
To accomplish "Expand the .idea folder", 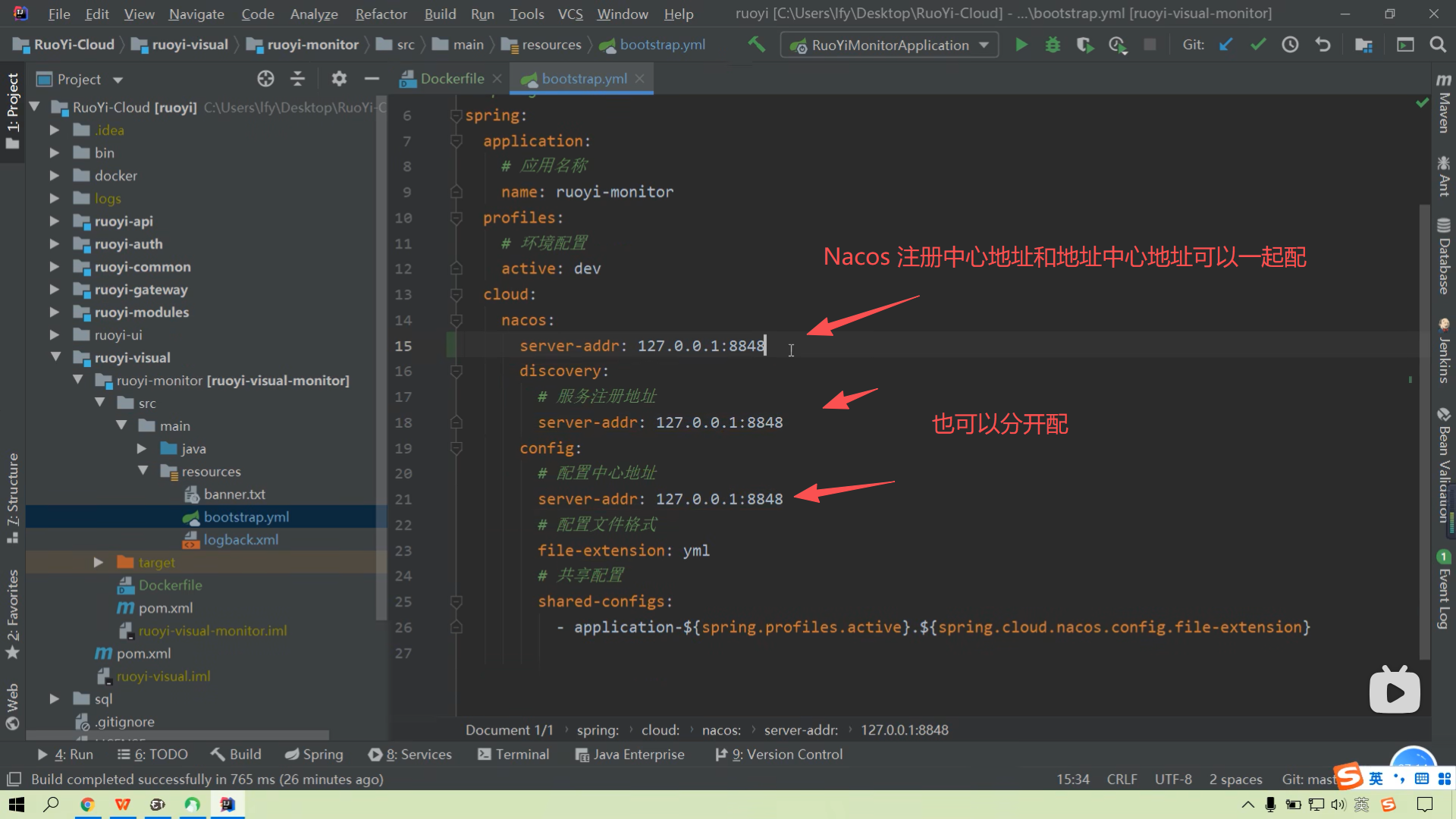I will (x=54, y=130).
